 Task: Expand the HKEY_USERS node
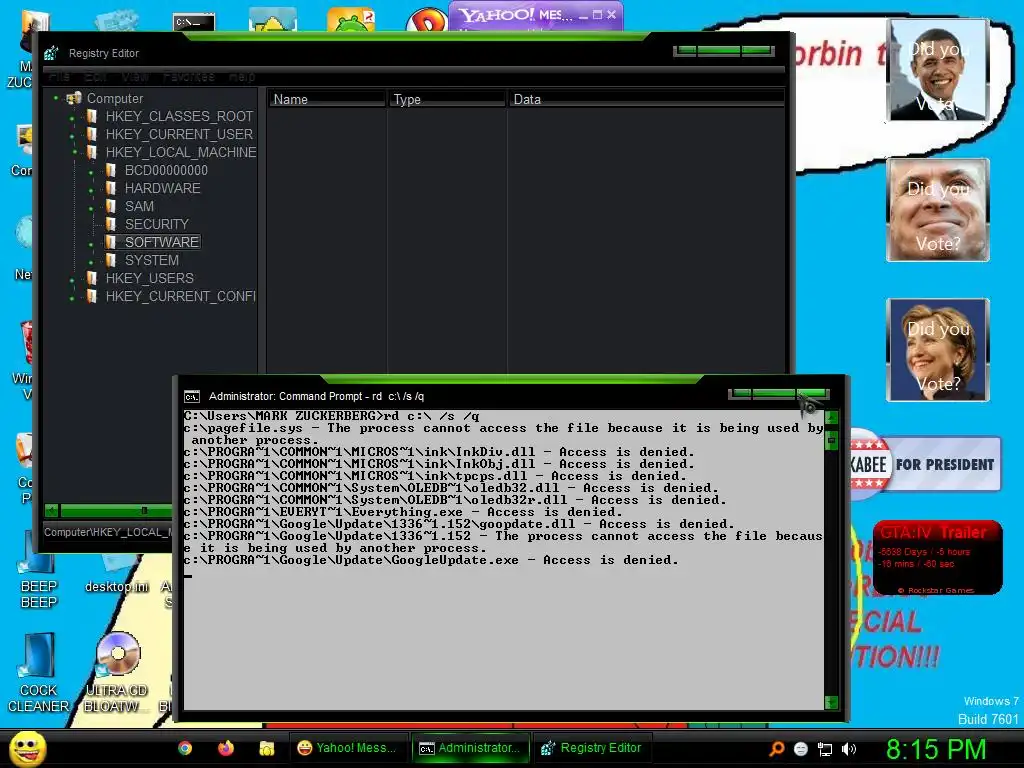pos(72,280)
